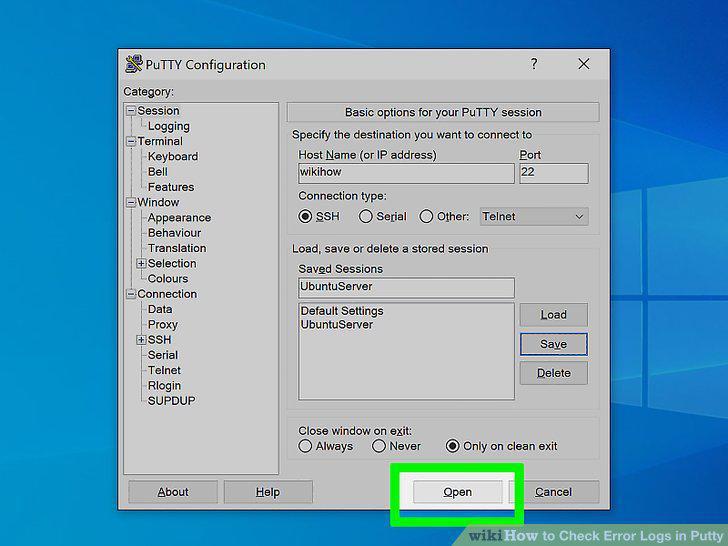Select the Other connection type radio
The height and width of the screenshot is (546, 728).
426,216
